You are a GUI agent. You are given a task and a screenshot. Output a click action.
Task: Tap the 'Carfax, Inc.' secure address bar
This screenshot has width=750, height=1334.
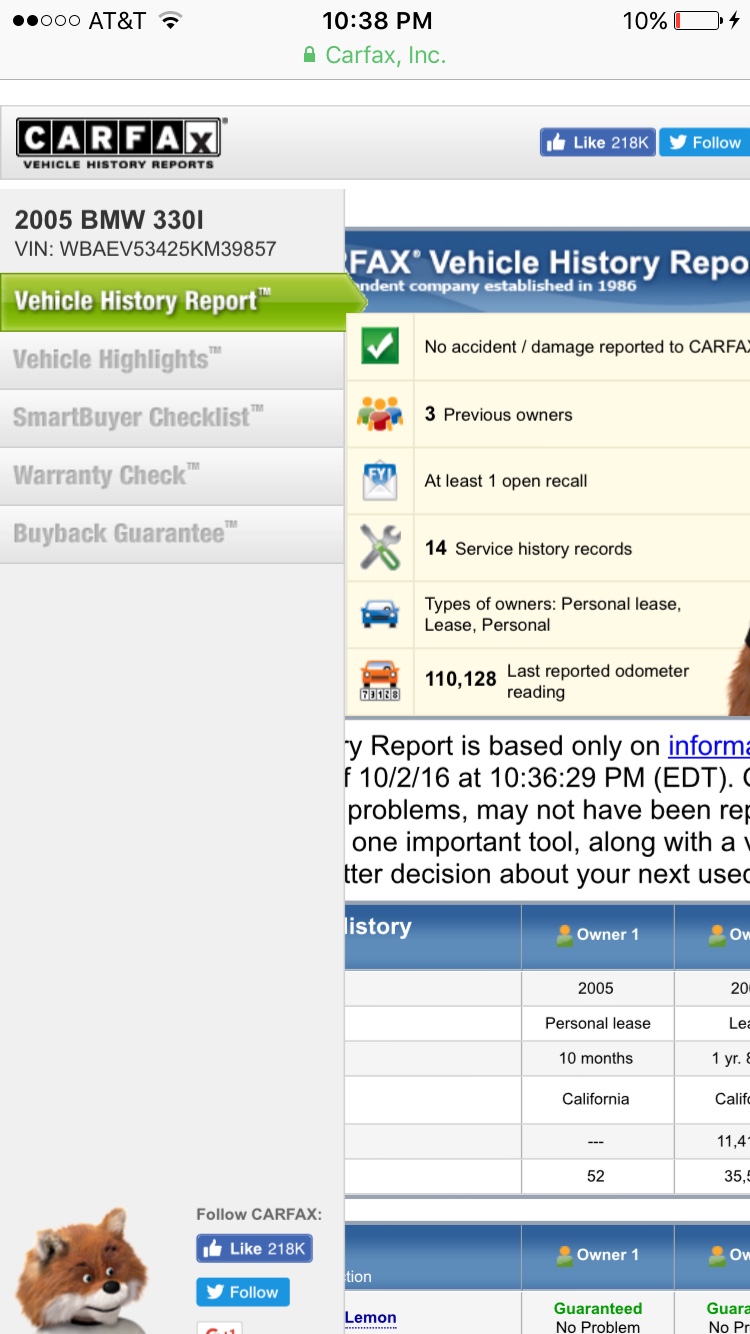pyautogui.click(x=375, y=55)
